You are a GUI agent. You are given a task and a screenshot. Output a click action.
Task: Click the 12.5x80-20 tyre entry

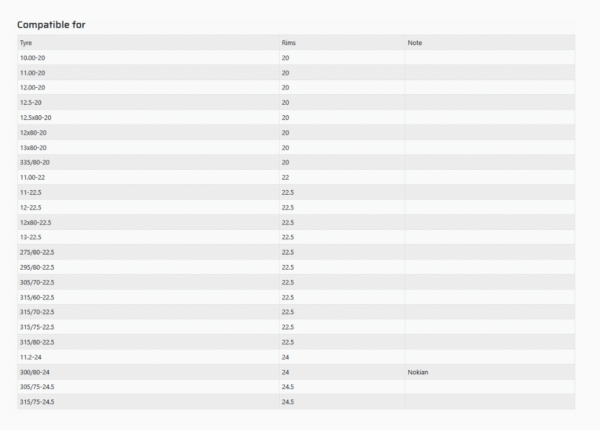click(x=36, y=118)
